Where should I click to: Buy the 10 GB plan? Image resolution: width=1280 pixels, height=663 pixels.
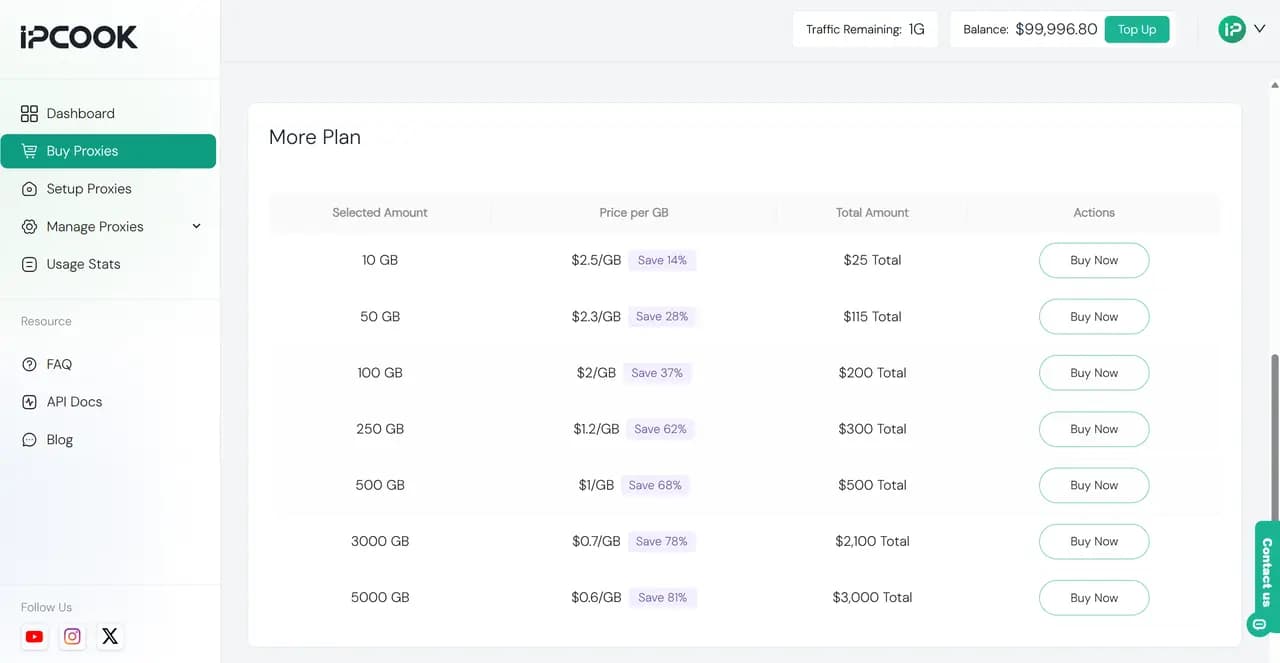[x=1094, y=260]
